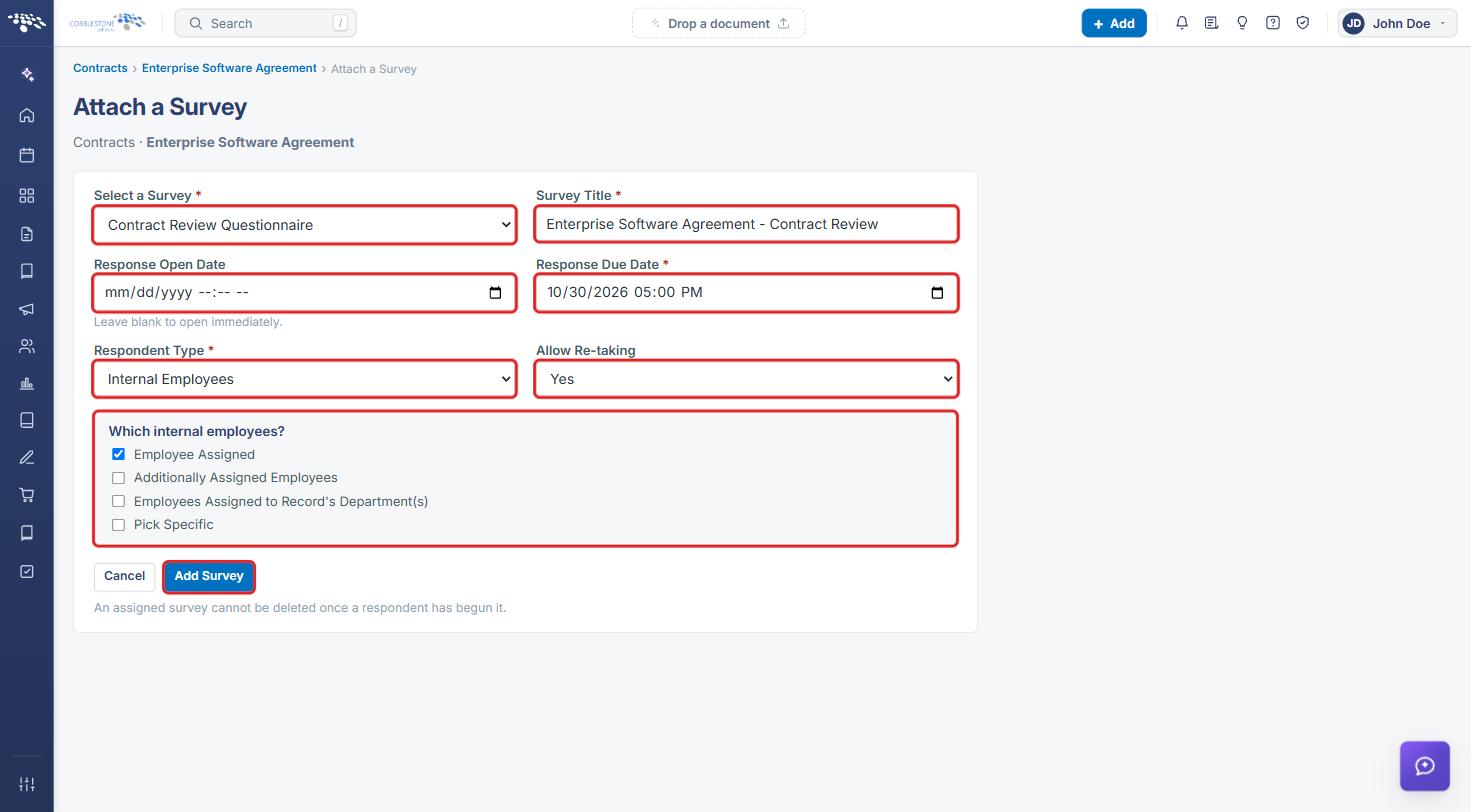
Task: Expand the John Doe user menu
Action: [x=1398, y=23]
